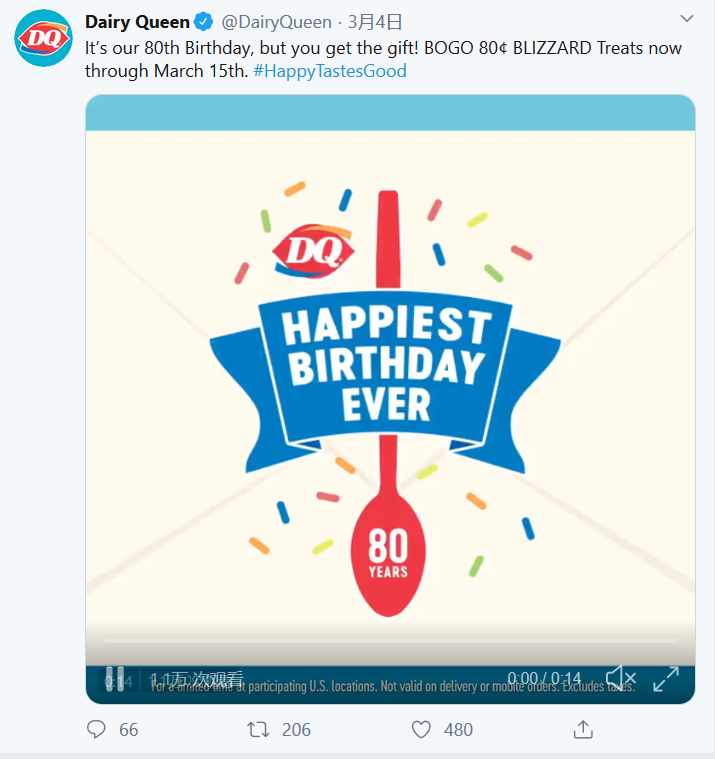Like the Dairy Queen tweet
Viewport: 715px width, 759px height.
pyautogui.click(x=422, y=730)
